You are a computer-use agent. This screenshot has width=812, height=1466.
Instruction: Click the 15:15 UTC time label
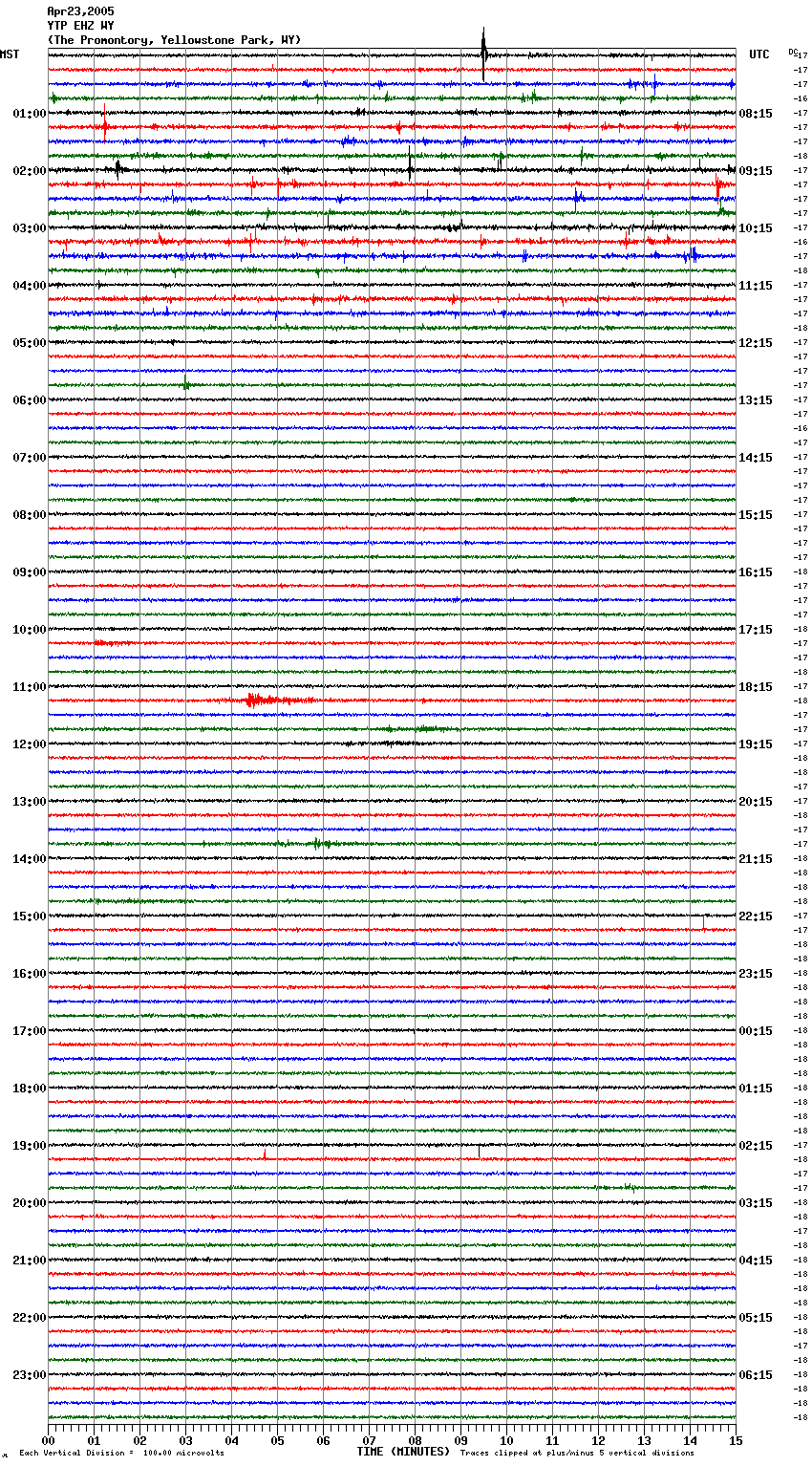[x=756, y=515]
